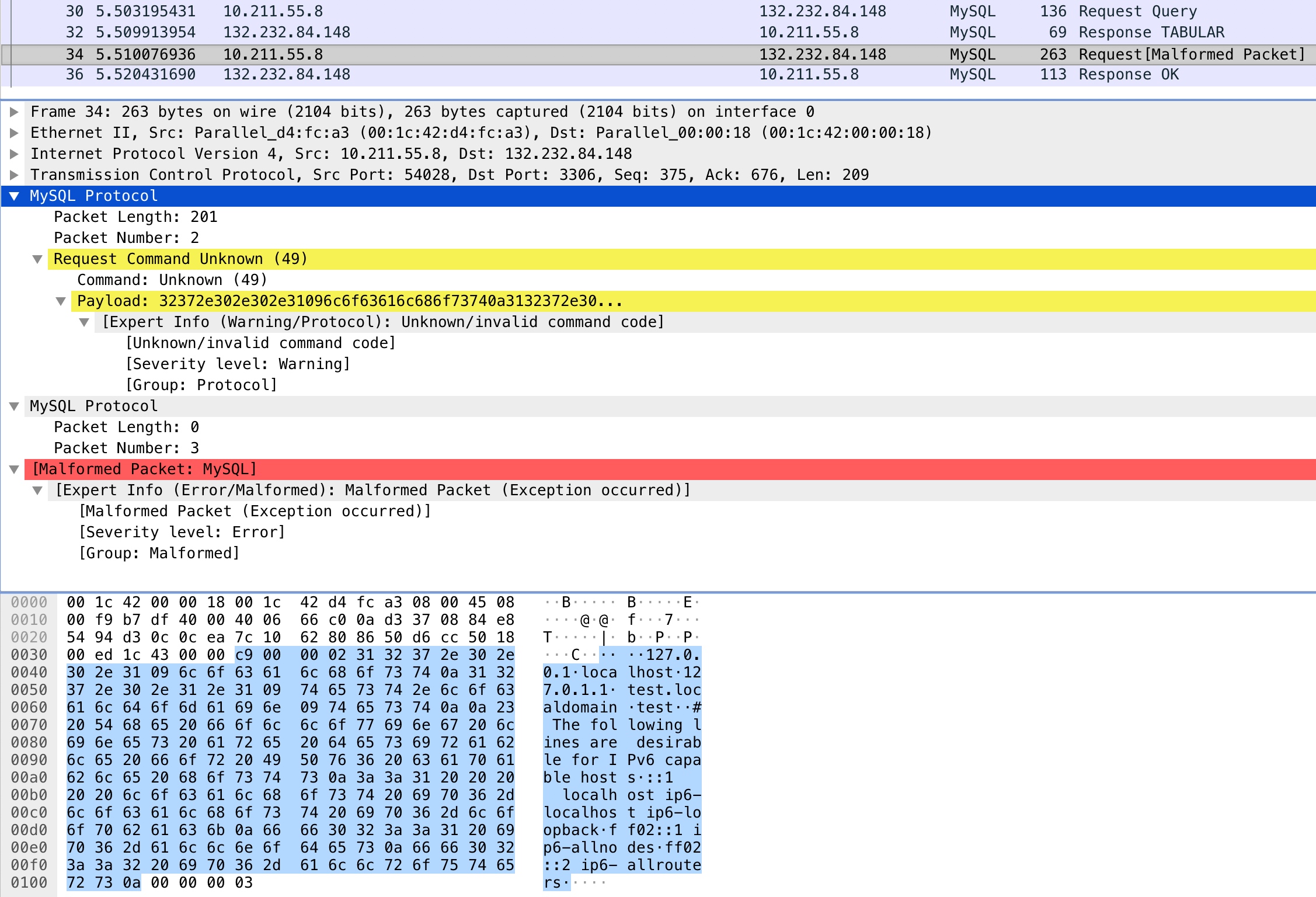Click time value 5.510076936
This screenshot has height=897, width=1316.
tap(145, 54)
